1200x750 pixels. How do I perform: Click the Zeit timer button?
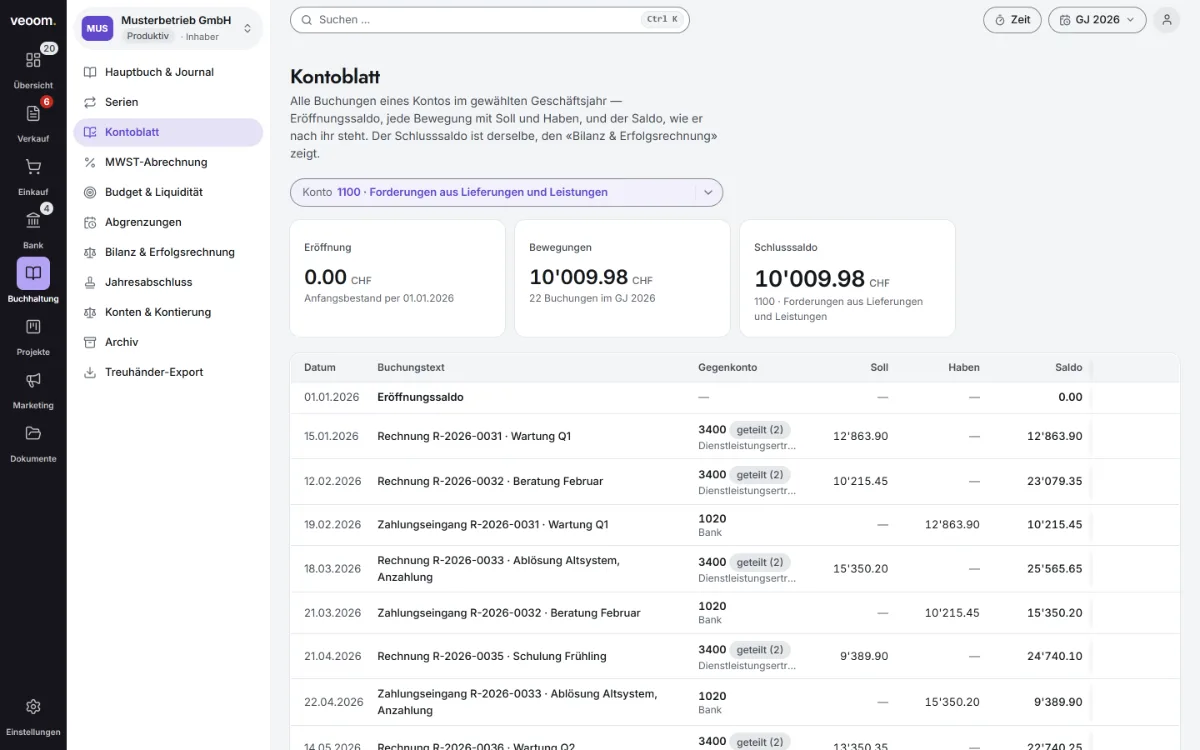1012,20
